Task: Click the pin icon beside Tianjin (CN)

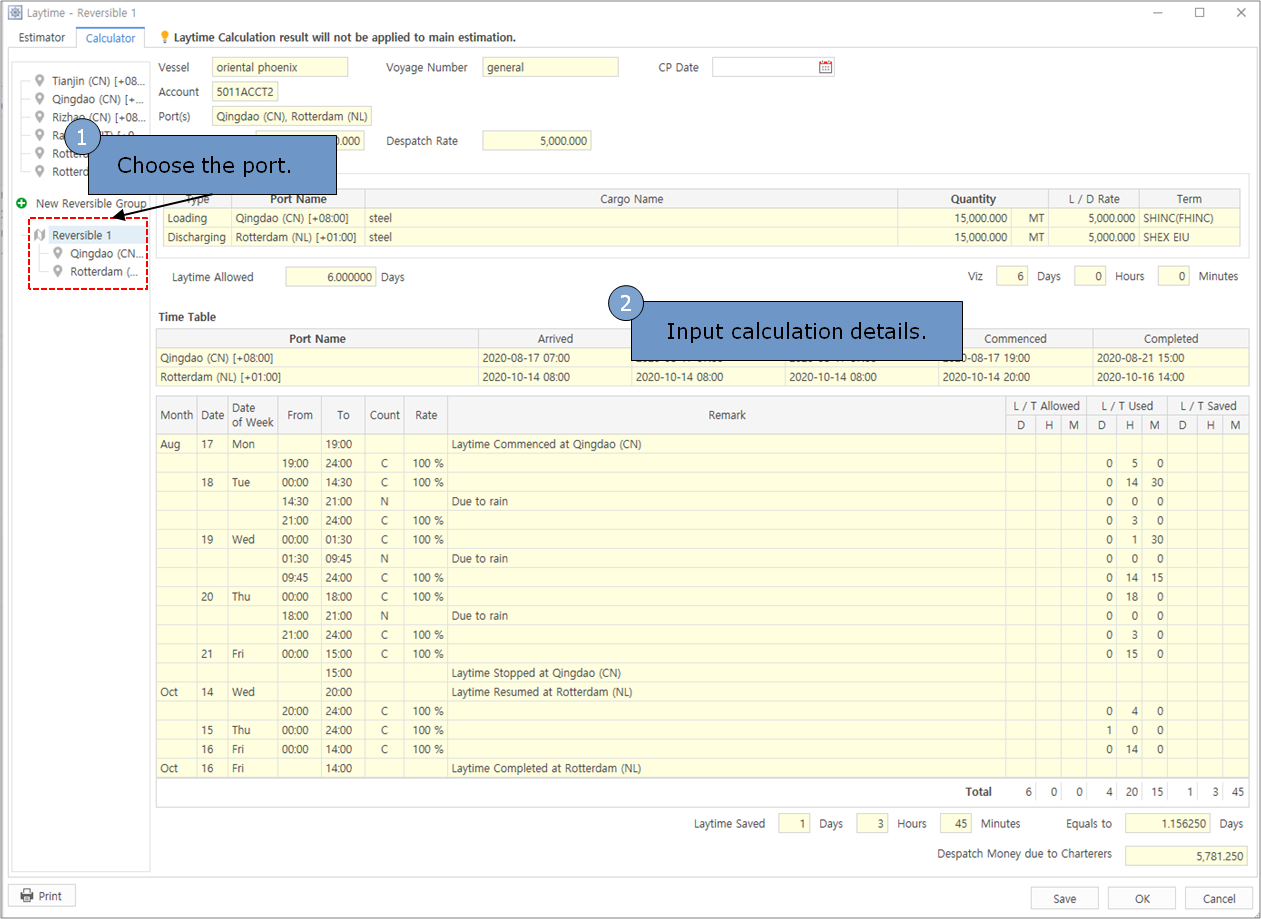Action: pos(39,80)
